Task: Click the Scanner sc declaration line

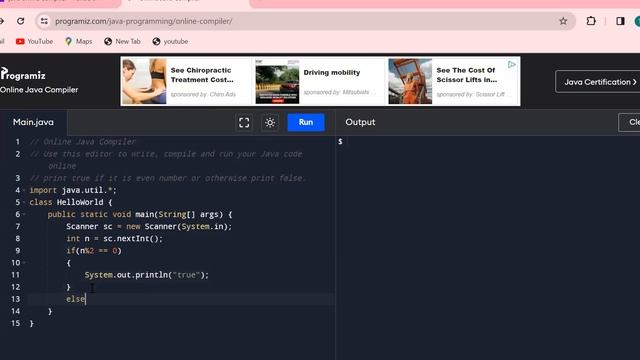Action: click(149, 227)
